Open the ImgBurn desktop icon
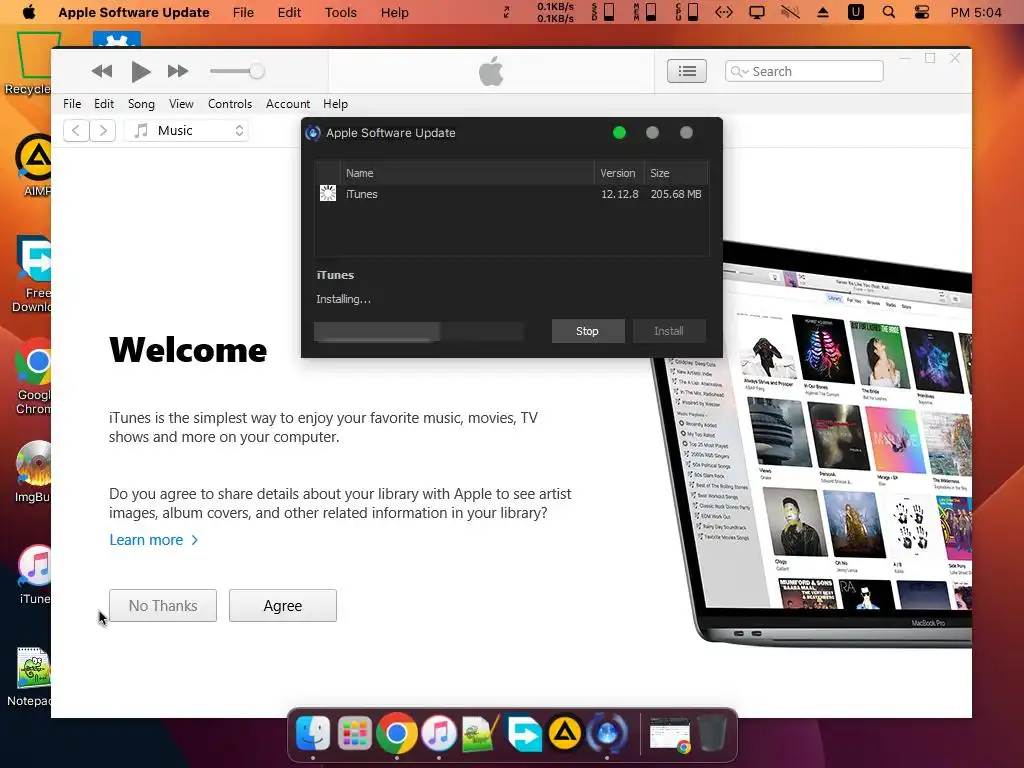 33,472
